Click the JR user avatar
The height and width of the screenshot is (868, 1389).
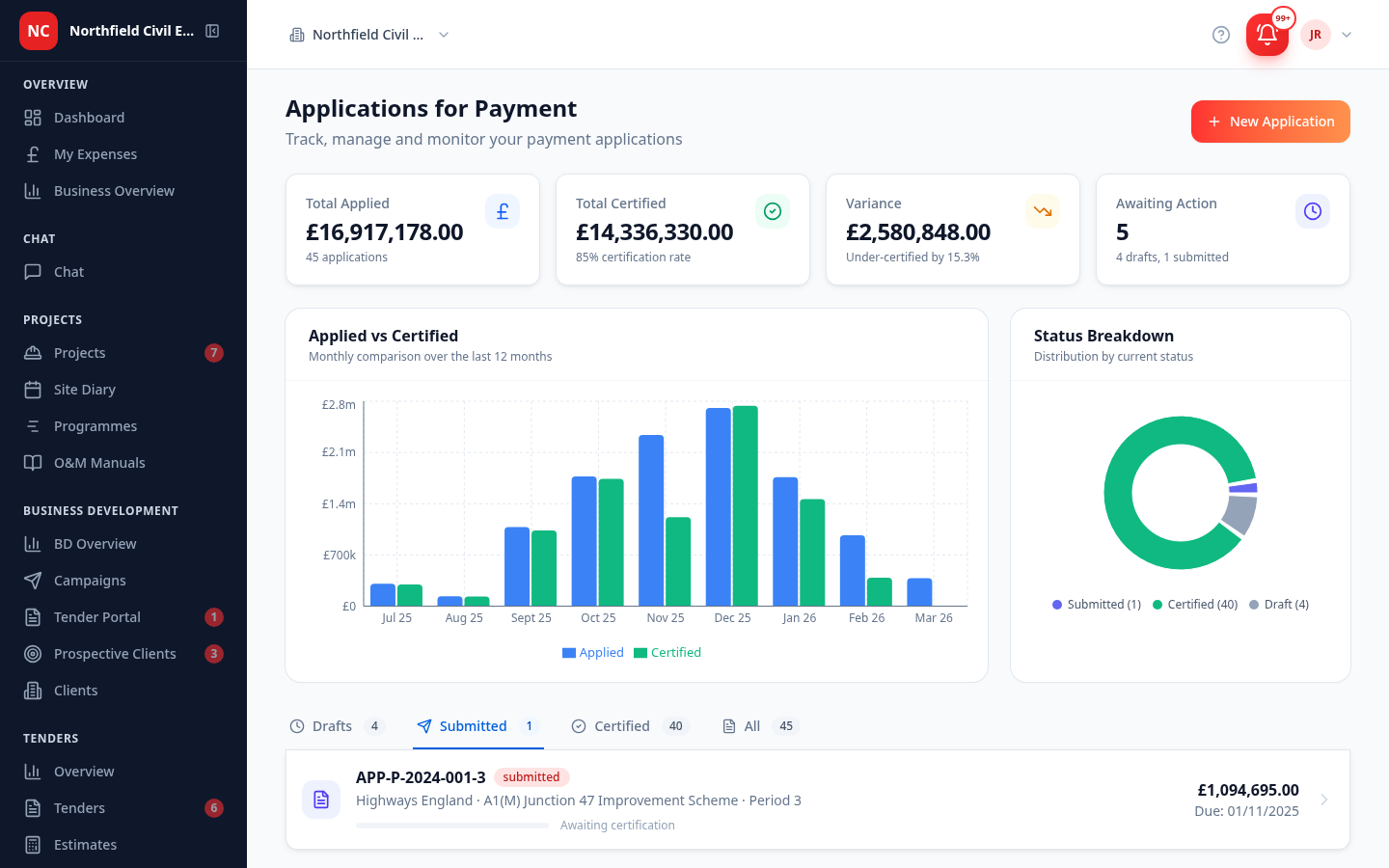click(1316, 35)
